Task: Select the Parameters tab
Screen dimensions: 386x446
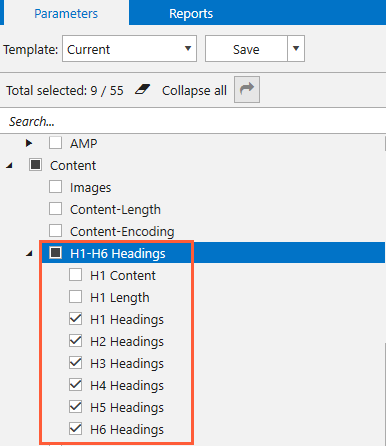Action: (66, 13)
